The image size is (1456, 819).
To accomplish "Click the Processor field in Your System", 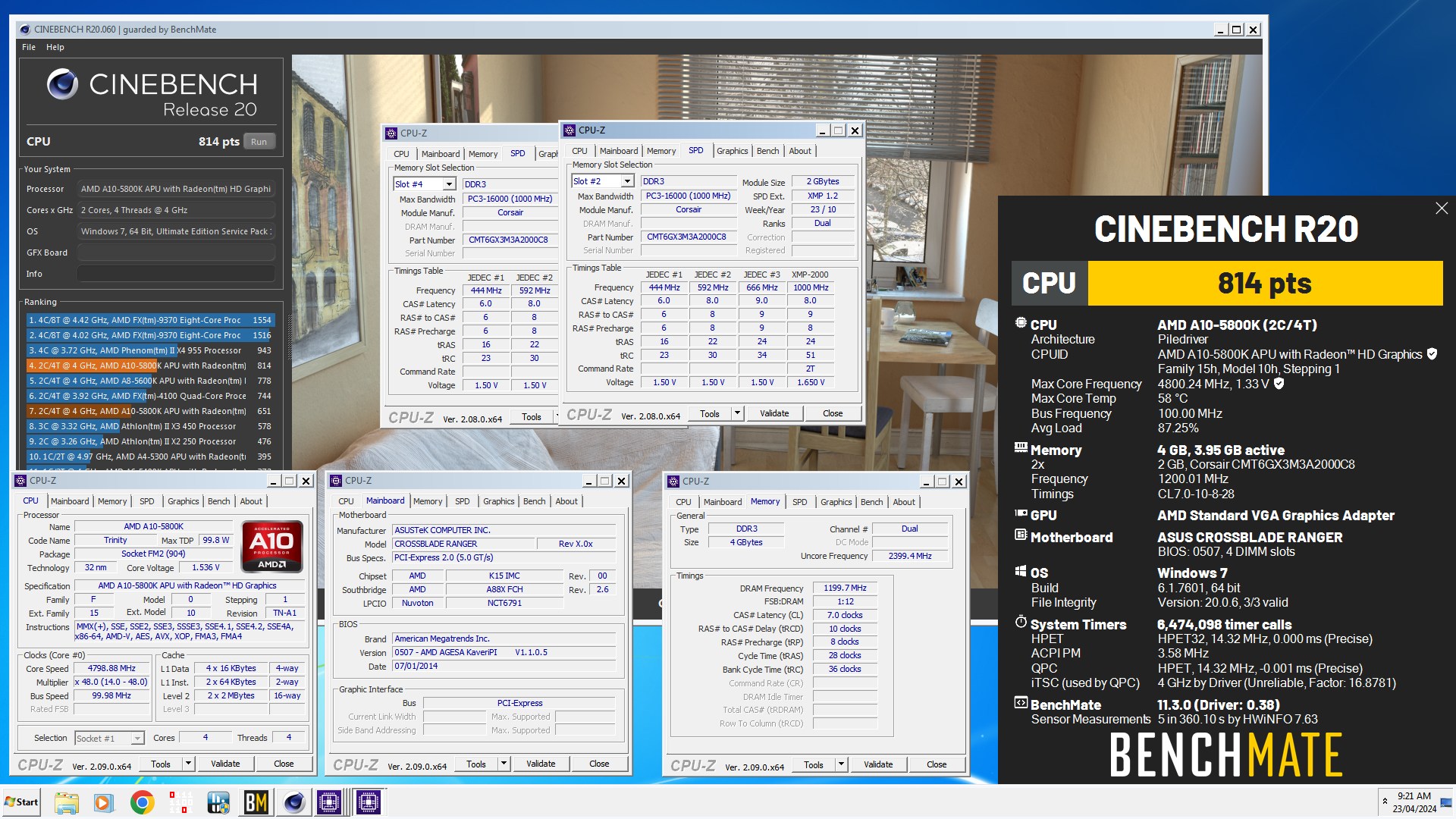I will [x=176, y=189].
